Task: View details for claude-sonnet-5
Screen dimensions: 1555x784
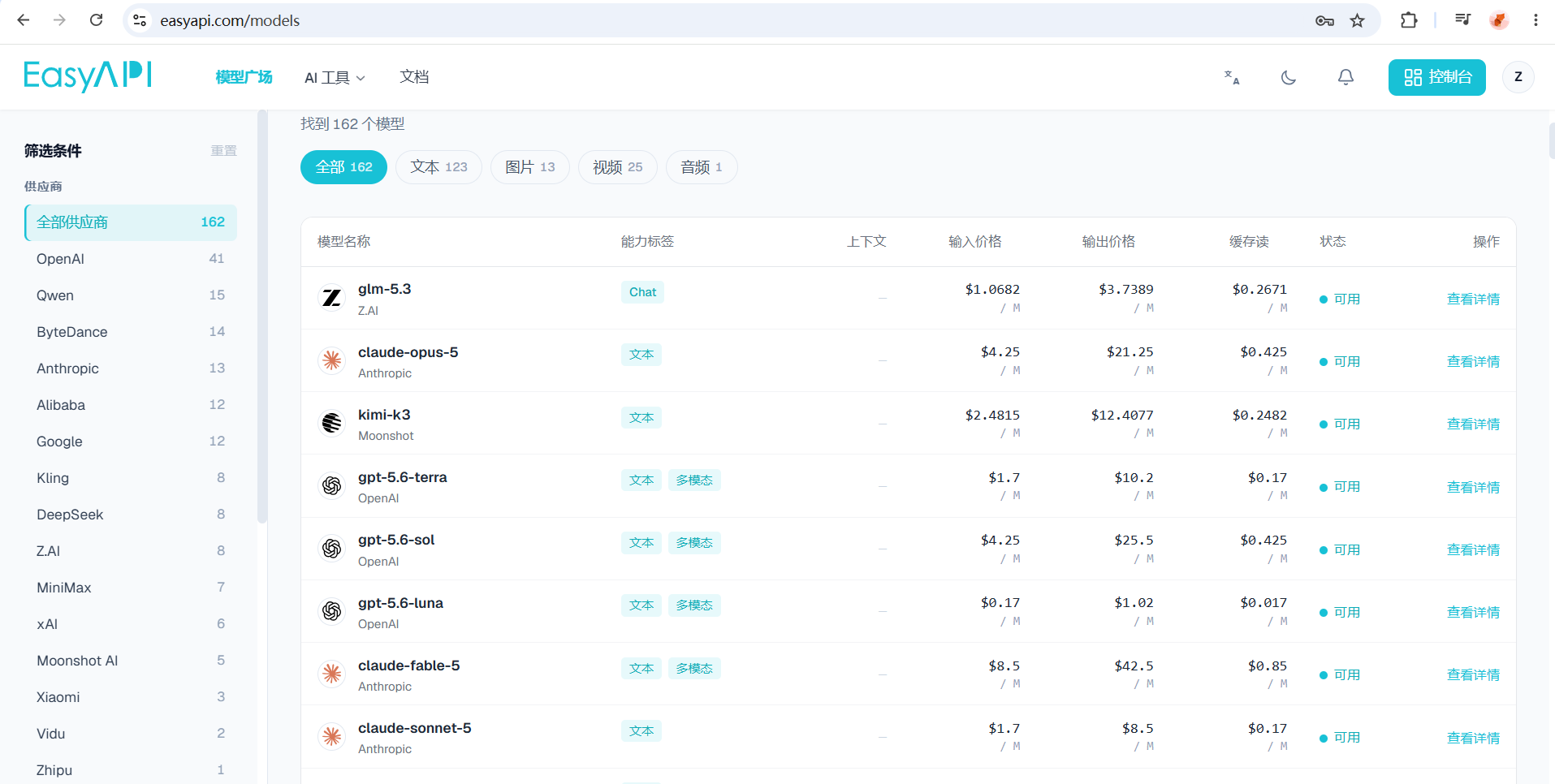Action: tap(1473, 738)
